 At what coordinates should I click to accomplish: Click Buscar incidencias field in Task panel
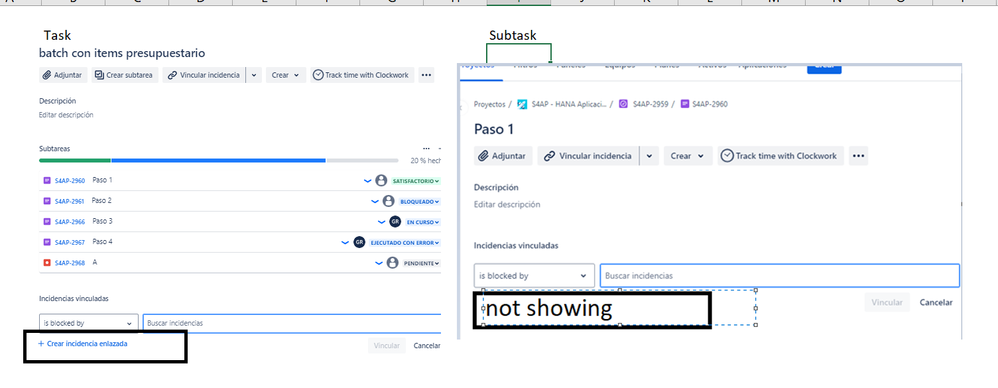click(x=292, y=323)
